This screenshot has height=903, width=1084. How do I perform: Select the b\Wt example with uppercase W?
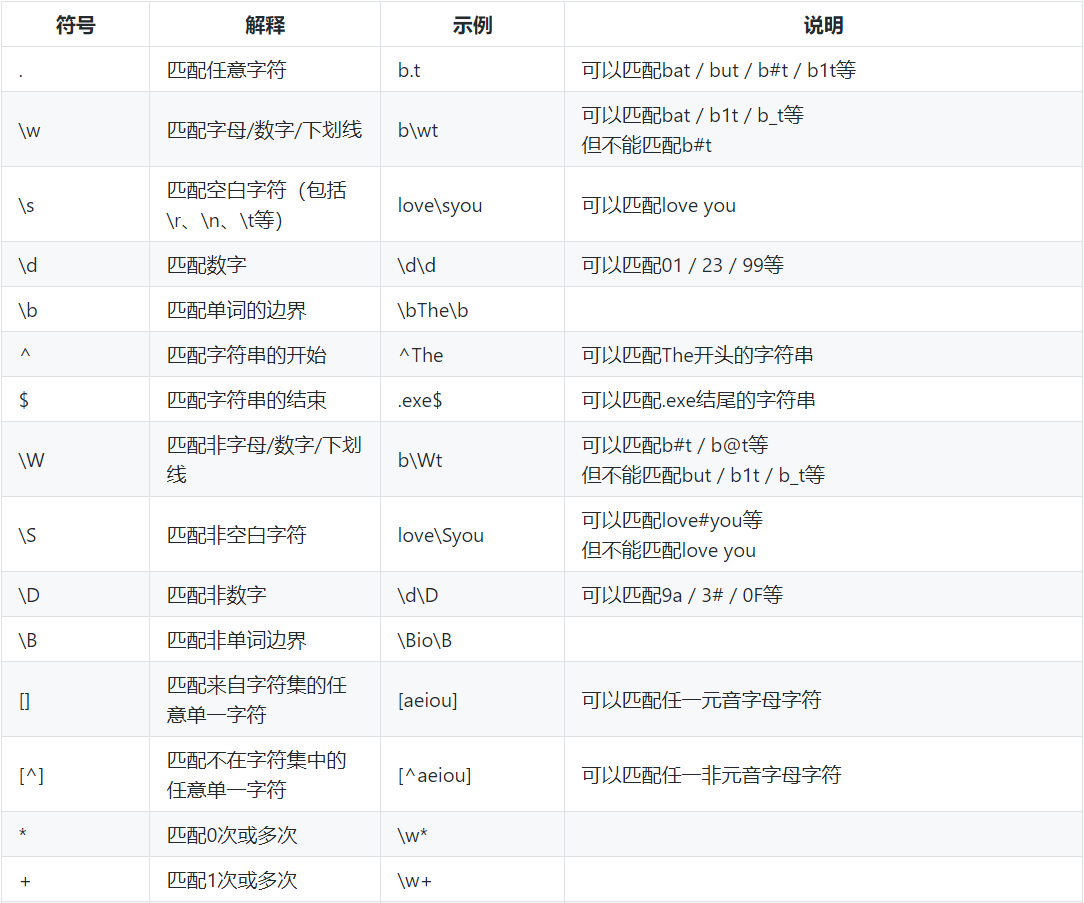click(420, 460)
